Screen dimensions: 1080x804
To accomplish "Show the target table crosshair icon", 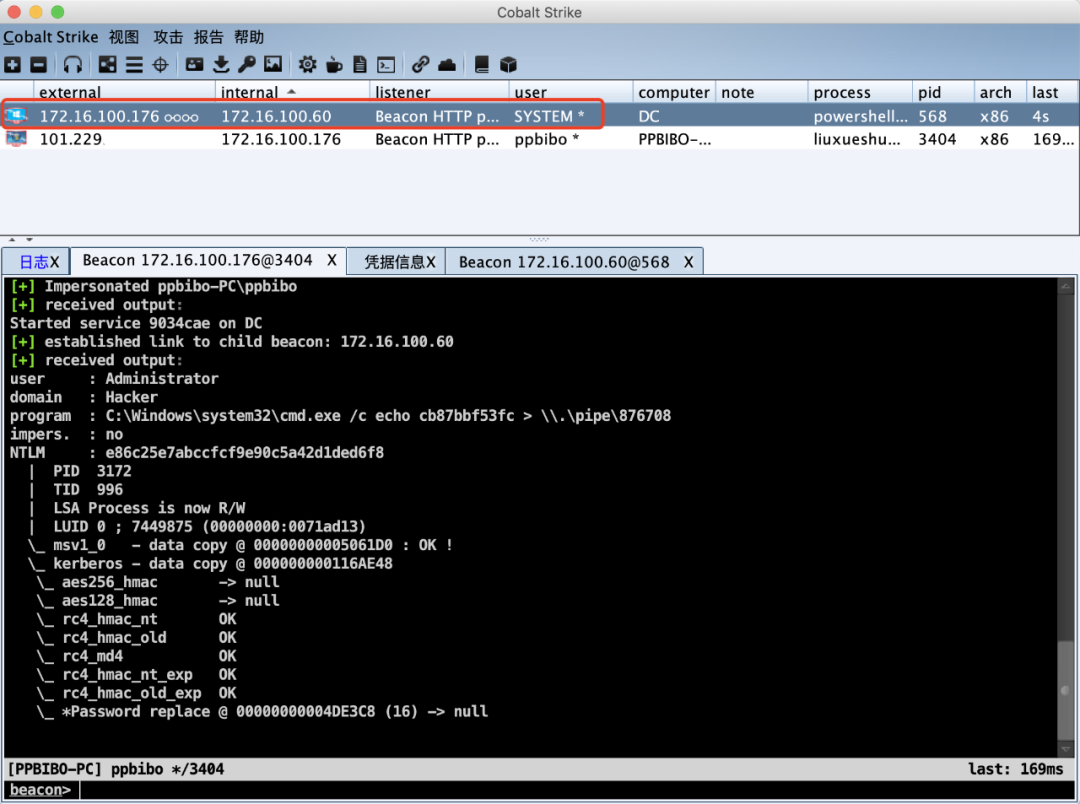I will click(x=160, y=65).
